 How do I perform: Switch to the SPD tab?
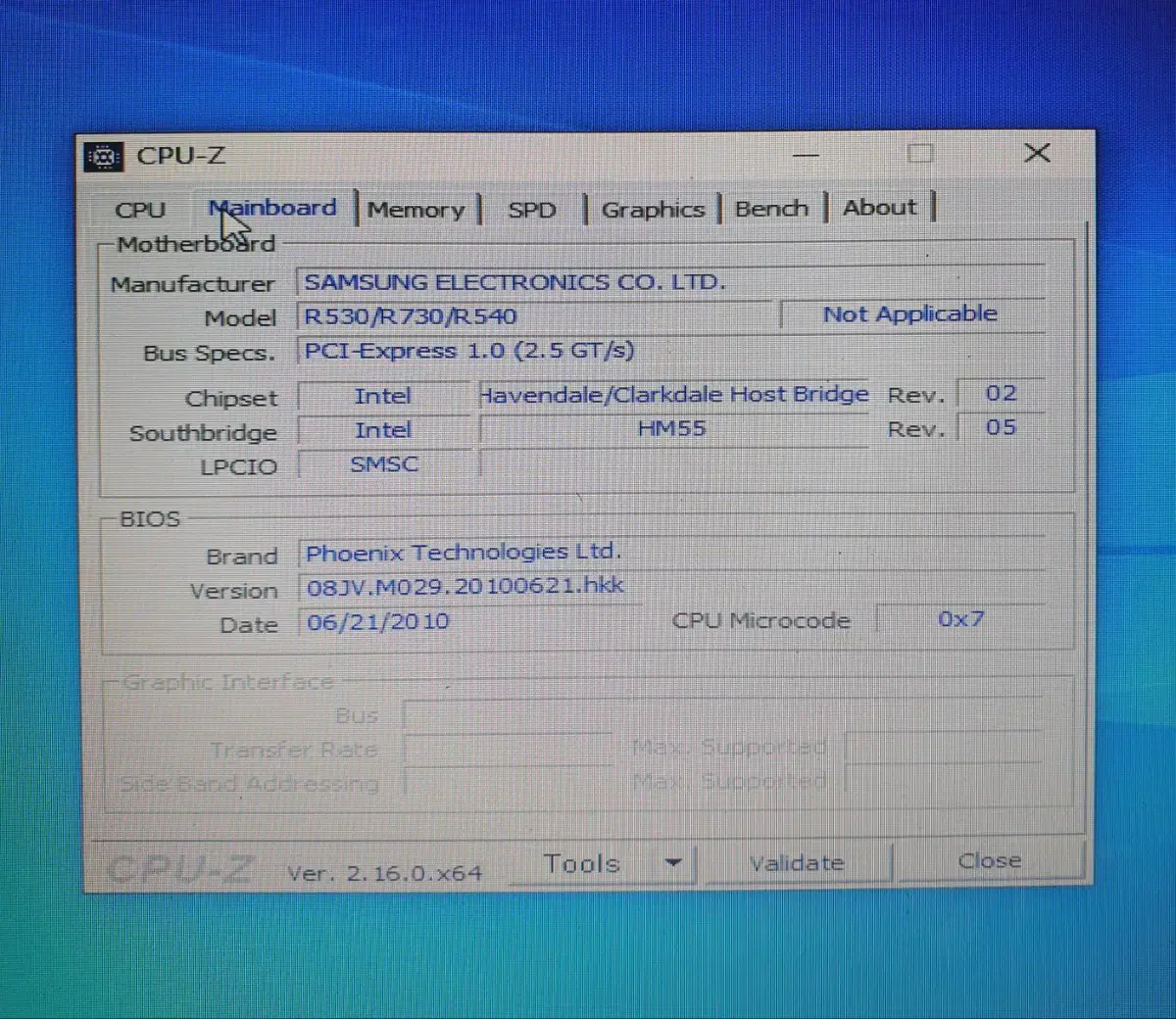532,210
